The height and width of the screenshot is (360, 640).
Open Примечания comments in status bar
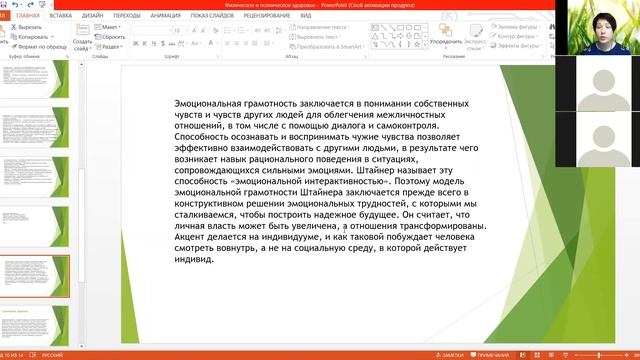490,355
